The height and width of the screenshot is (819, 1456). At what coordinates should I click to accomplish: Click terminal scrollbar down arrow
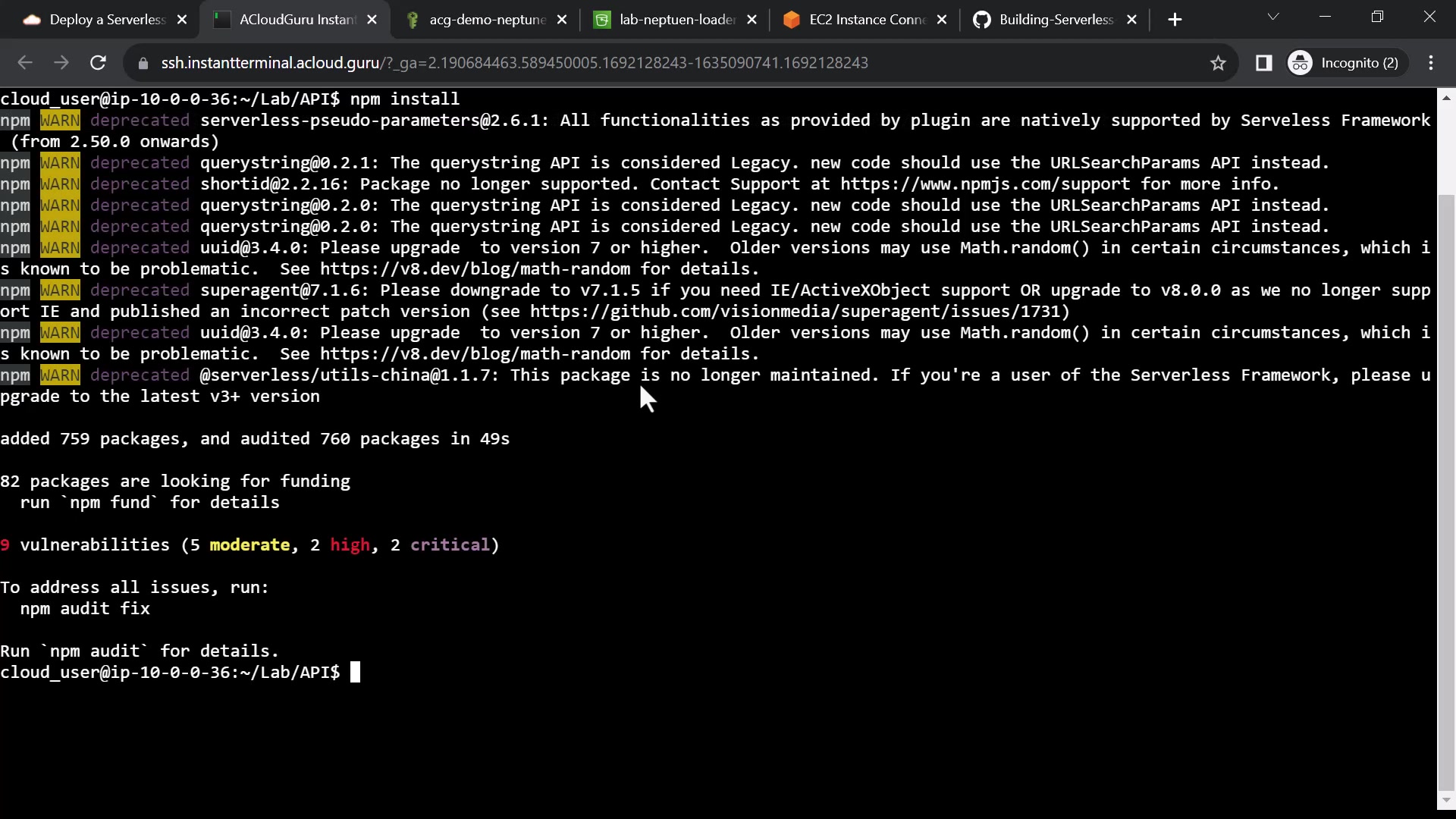[1445, 799]
